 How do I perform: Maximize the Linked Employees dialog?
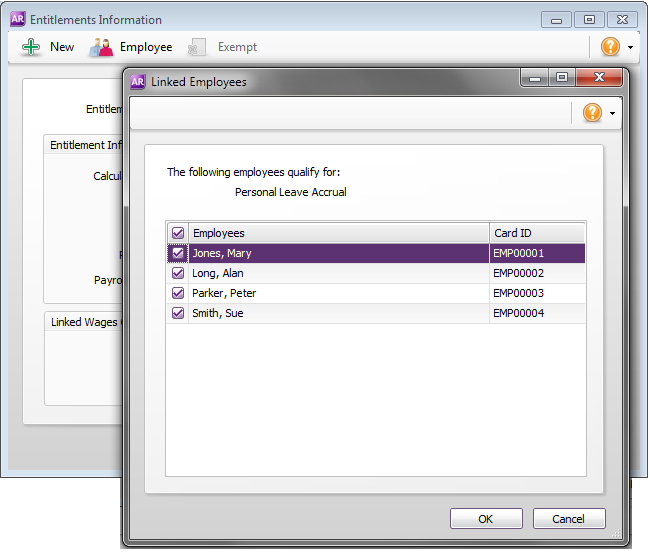561,78
